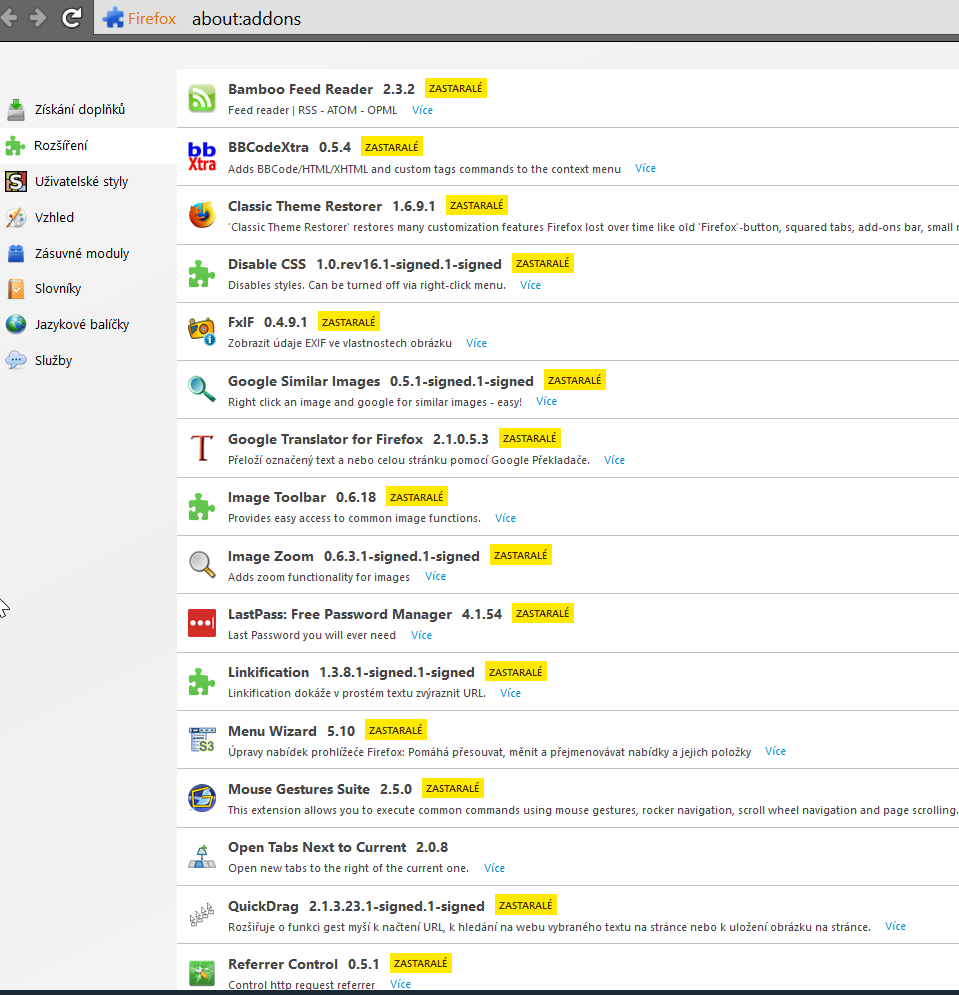Screen dimensions: 959x995
Task: Click the browser forward arrow
Action: pos(39,18)
